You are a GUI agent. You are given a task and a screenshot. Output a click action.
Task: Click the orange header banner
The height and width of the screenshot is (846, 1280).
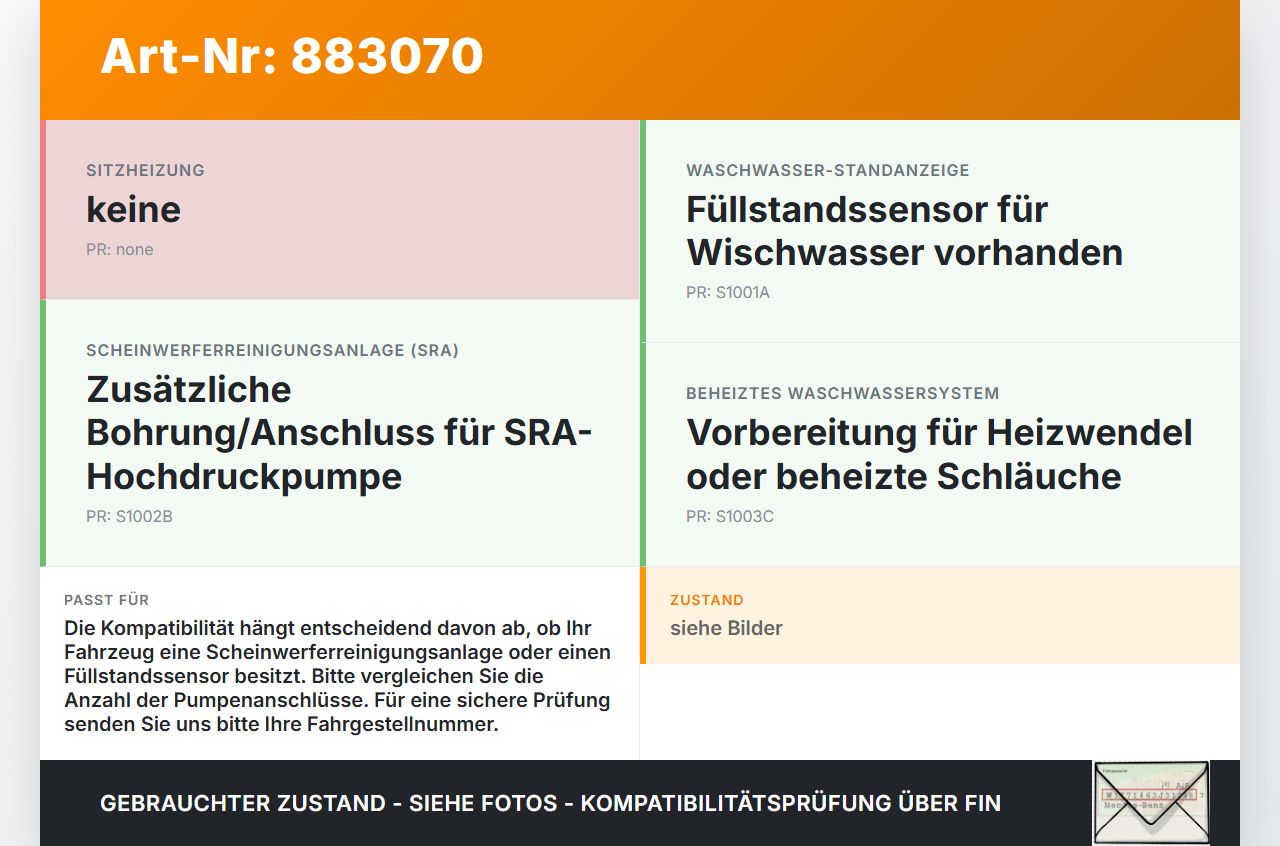(640, 60)
